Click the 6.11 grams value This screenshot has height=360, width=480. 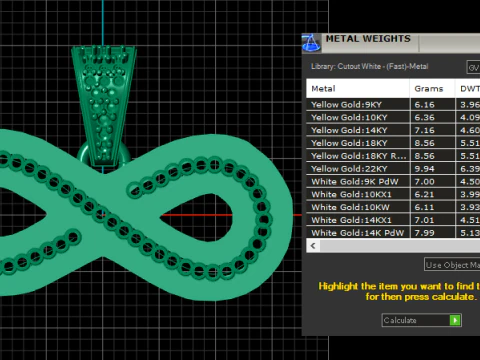[x=424, y=207]
